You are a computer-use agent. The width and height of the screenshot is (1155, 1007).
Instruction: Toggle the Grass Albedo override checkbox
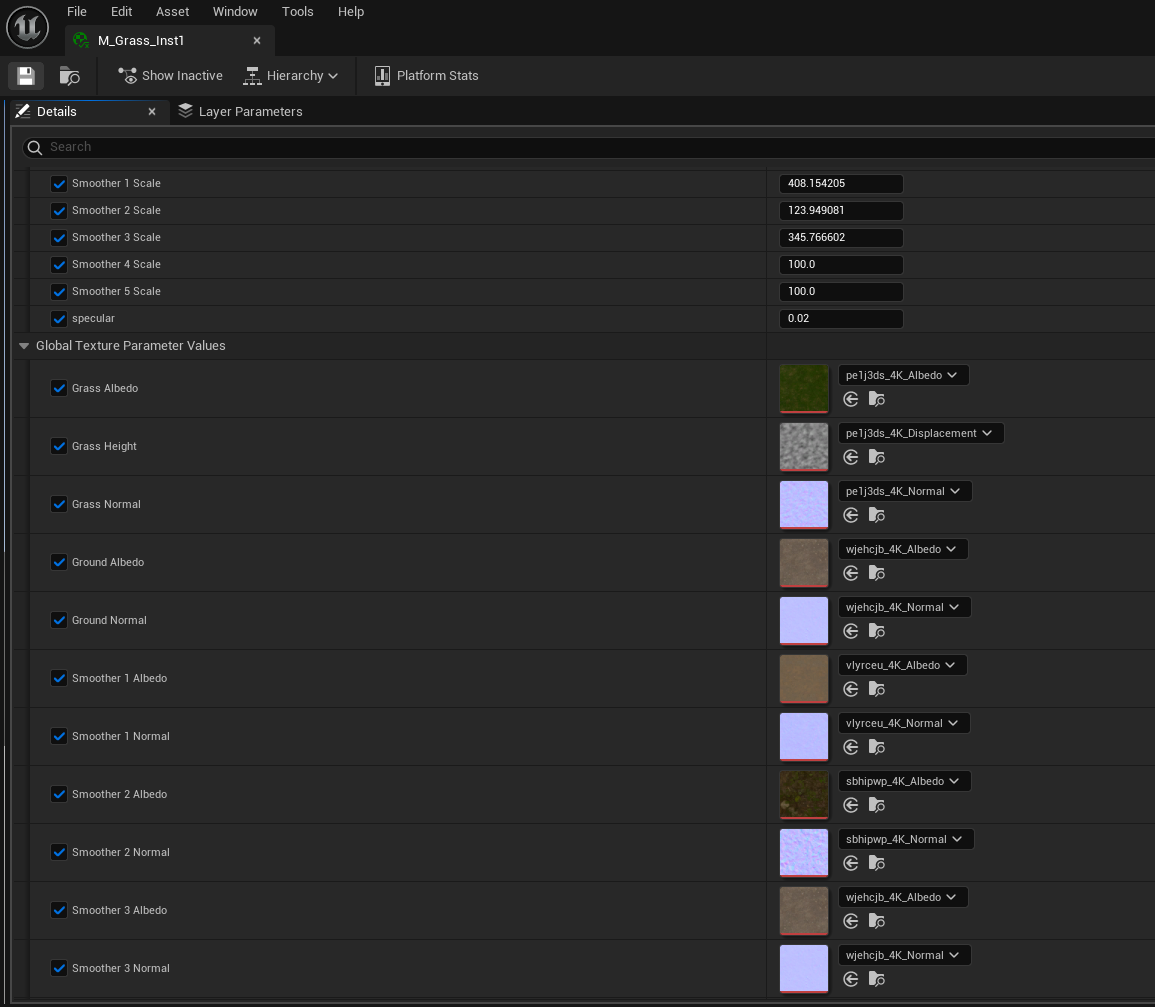coord(59,388)
